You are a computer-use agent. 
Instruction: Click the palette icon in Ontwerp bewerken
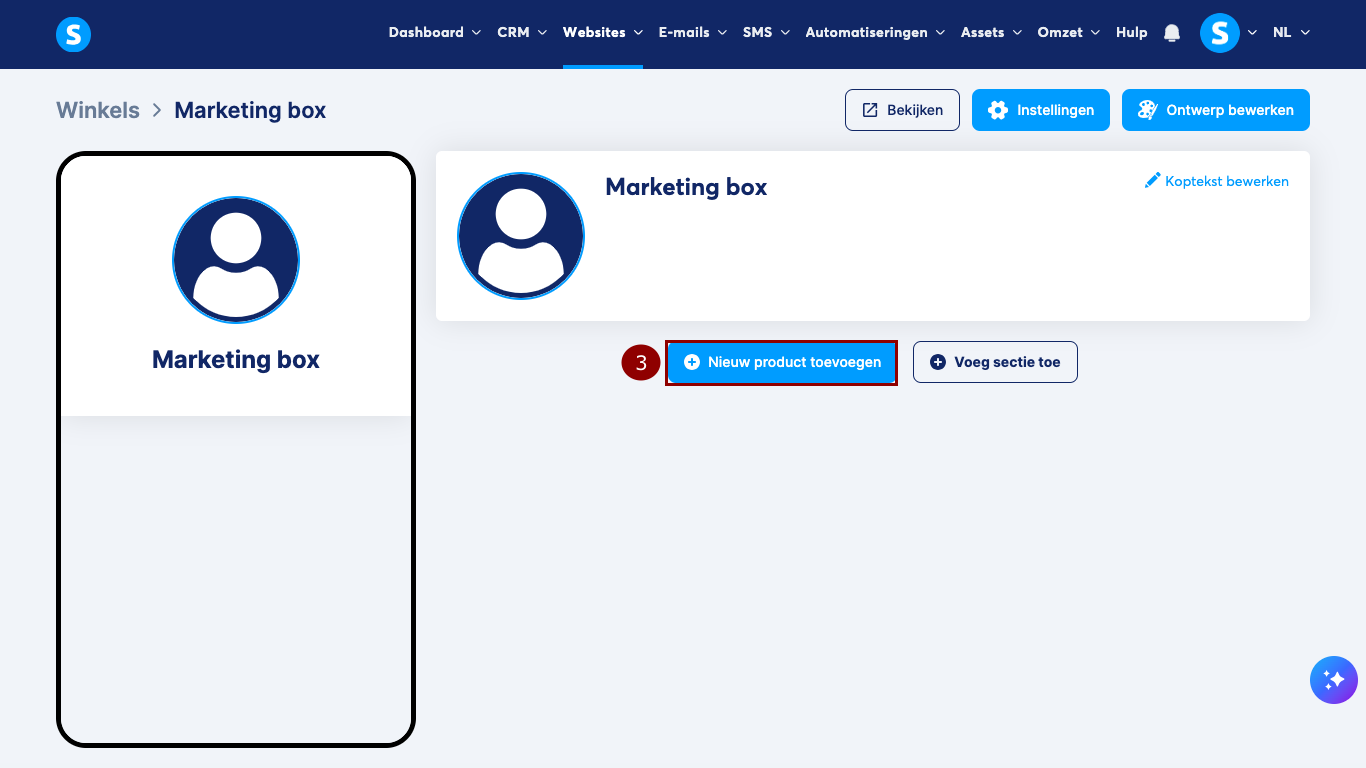1147,110
